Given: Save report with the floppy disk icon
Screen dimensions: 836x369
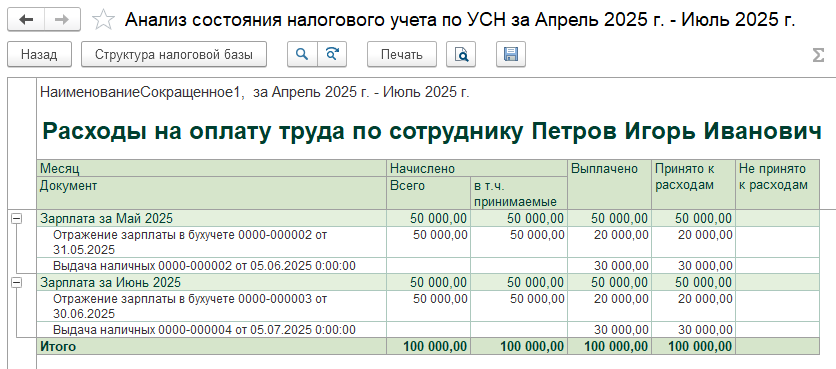Looking at the screenshot, I should click(x=511, y=54).
